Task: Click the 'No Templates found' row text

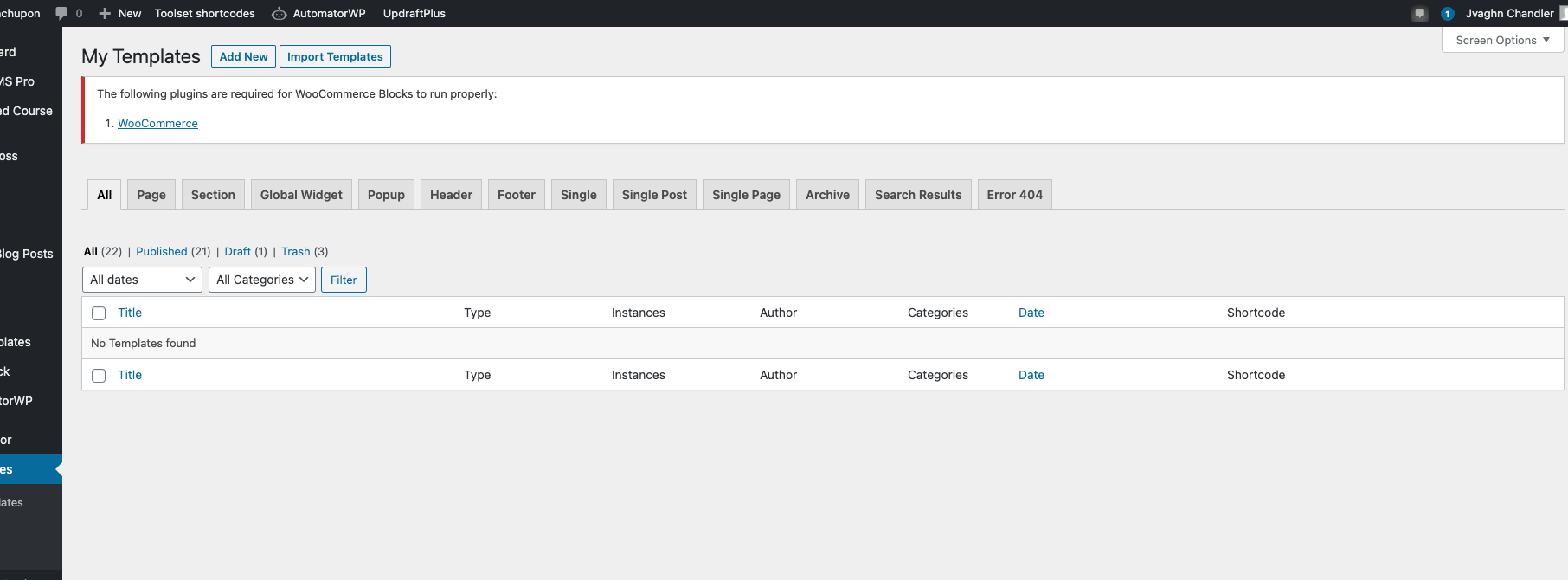Action: coord(144,344)
